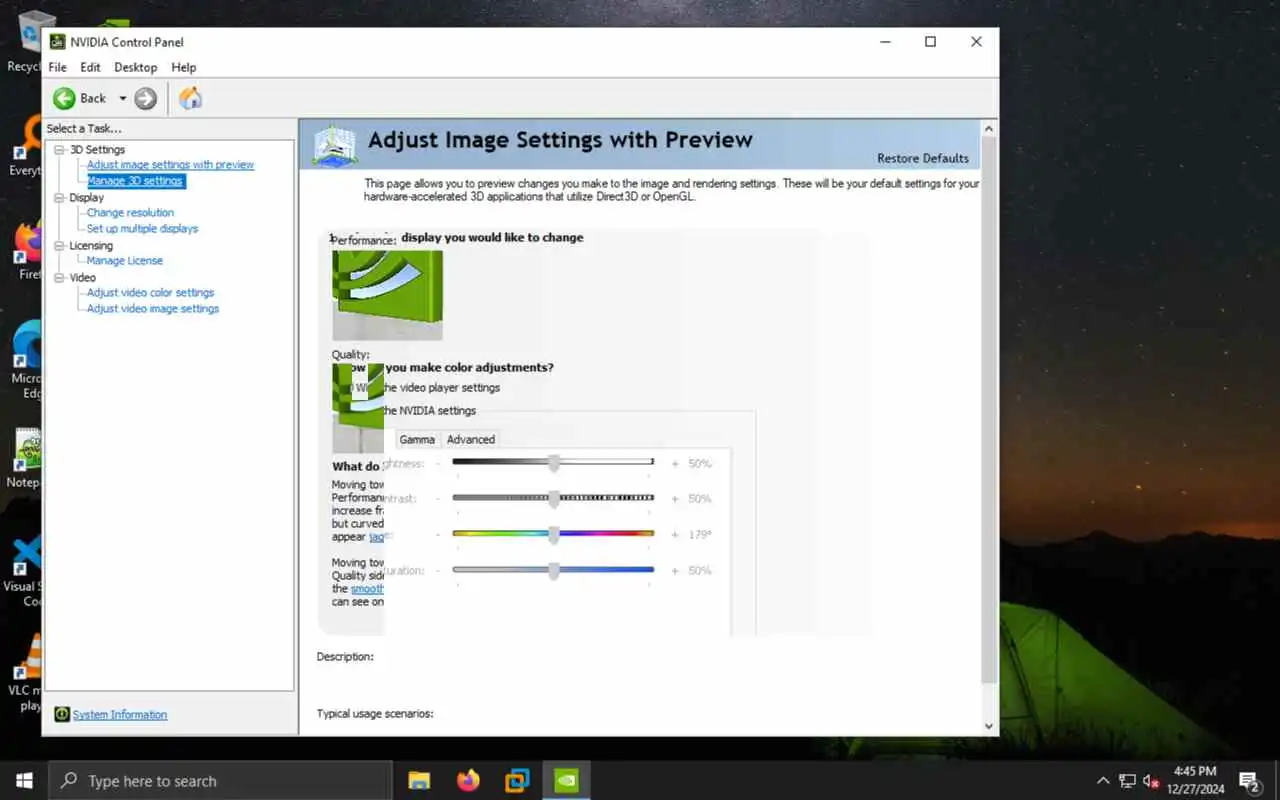This screenshot has height=800, width=1280.
Task: Open Set up multiple displays
Action: click(x=142, y=229)
